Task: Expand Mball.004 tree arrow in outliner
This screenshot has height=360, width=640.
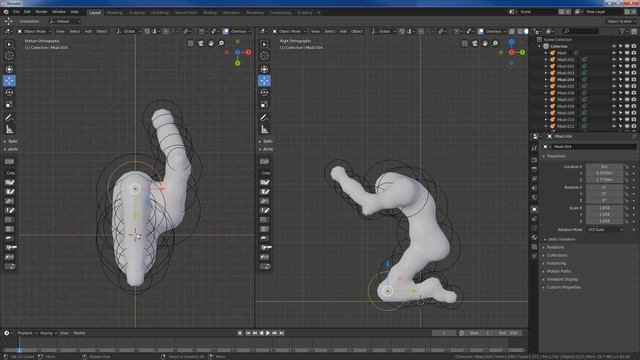Action: click(546, 80)
